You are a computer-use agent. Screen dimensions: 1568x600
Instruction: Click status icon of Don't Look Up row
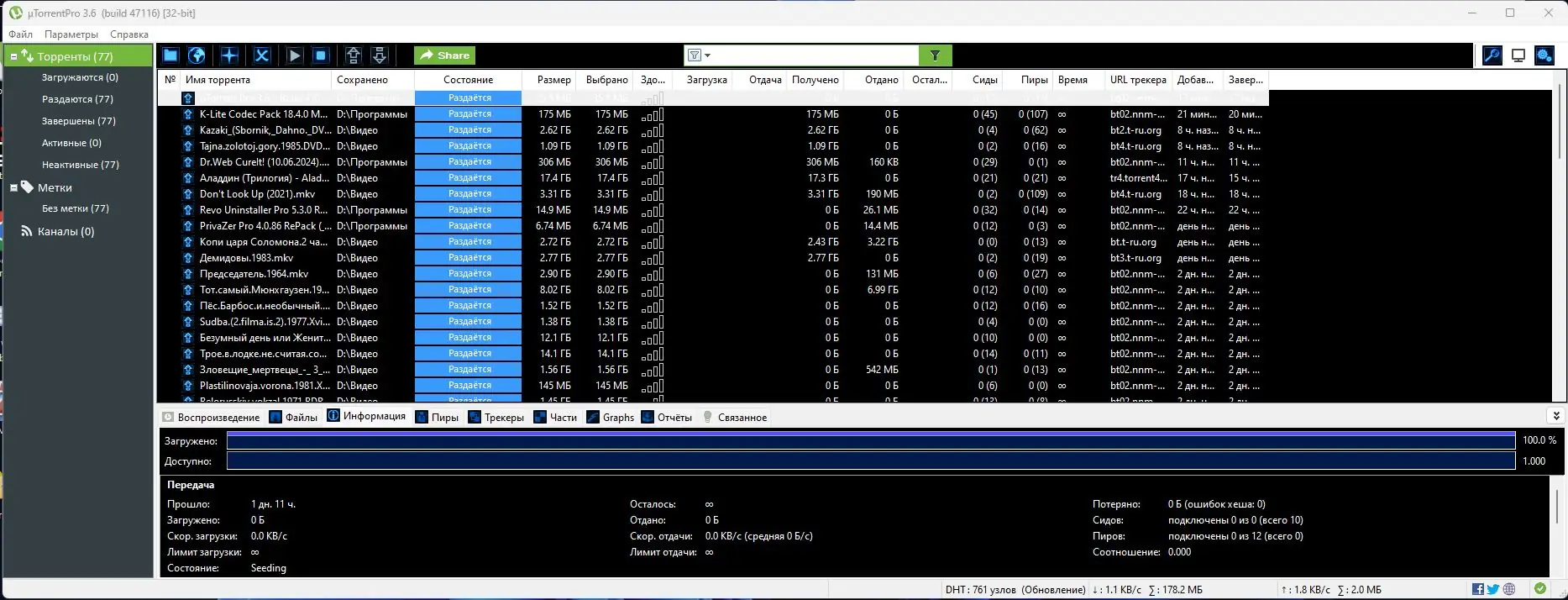click(x=189, y=194)
